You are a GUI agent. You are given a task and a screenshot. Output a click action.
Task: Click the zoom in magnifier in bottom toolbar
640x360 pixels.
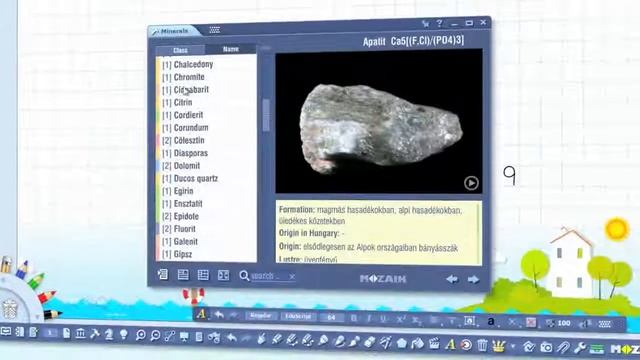(140, 336)
